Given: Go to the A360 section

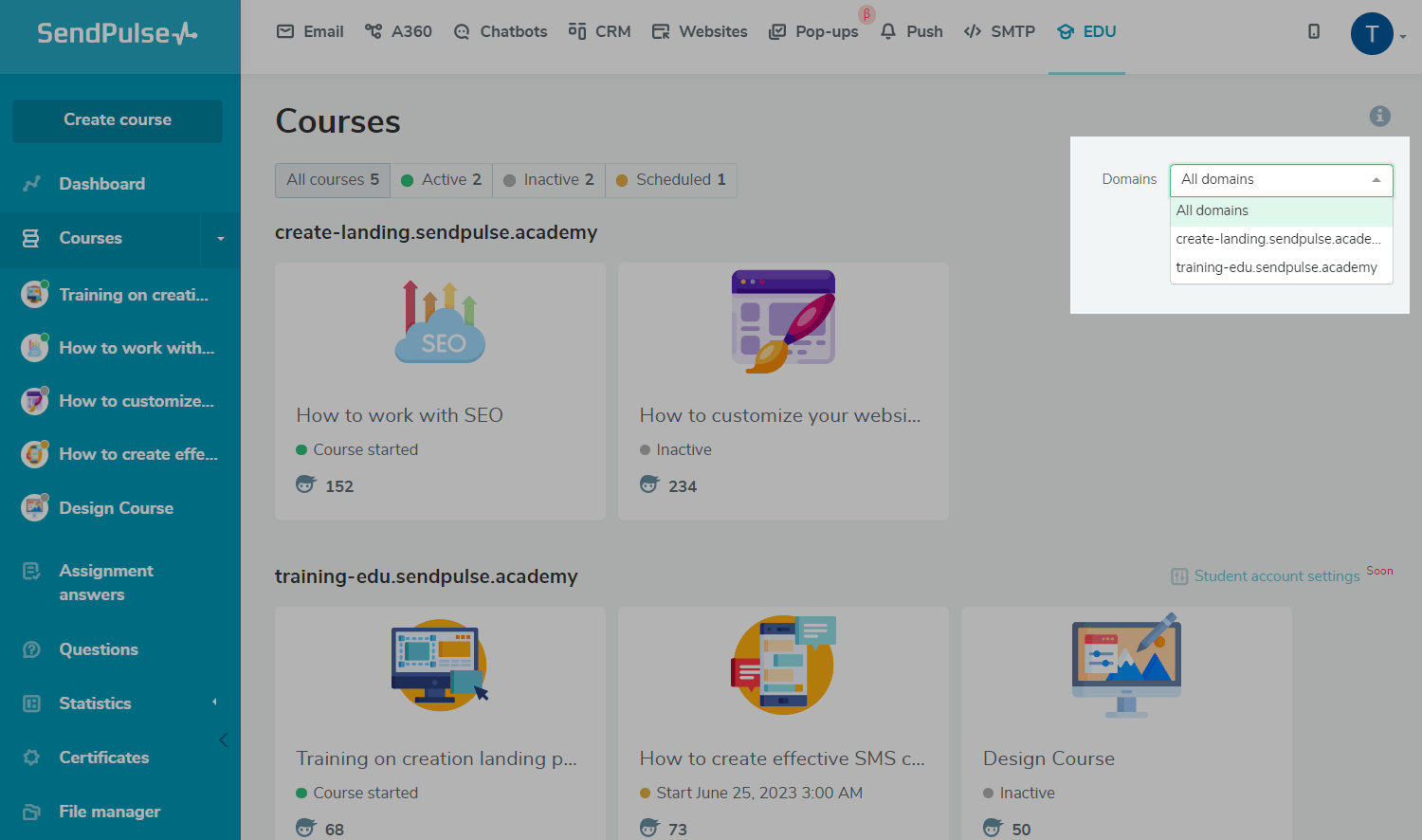Looking at the screenshot, I should 398,31.
